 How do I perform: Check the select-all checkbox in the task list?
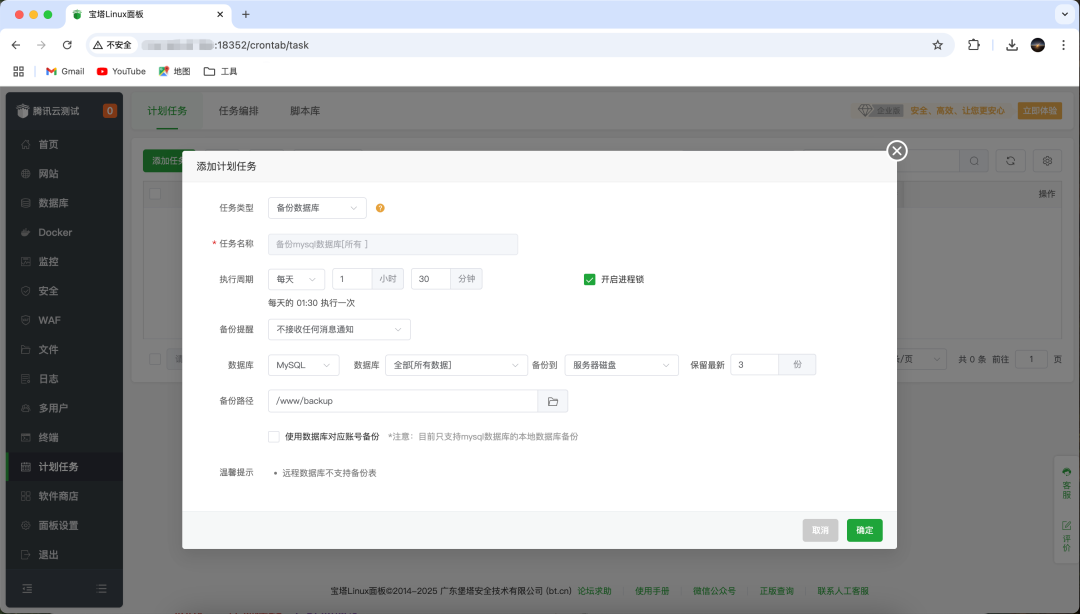[154, 193]
